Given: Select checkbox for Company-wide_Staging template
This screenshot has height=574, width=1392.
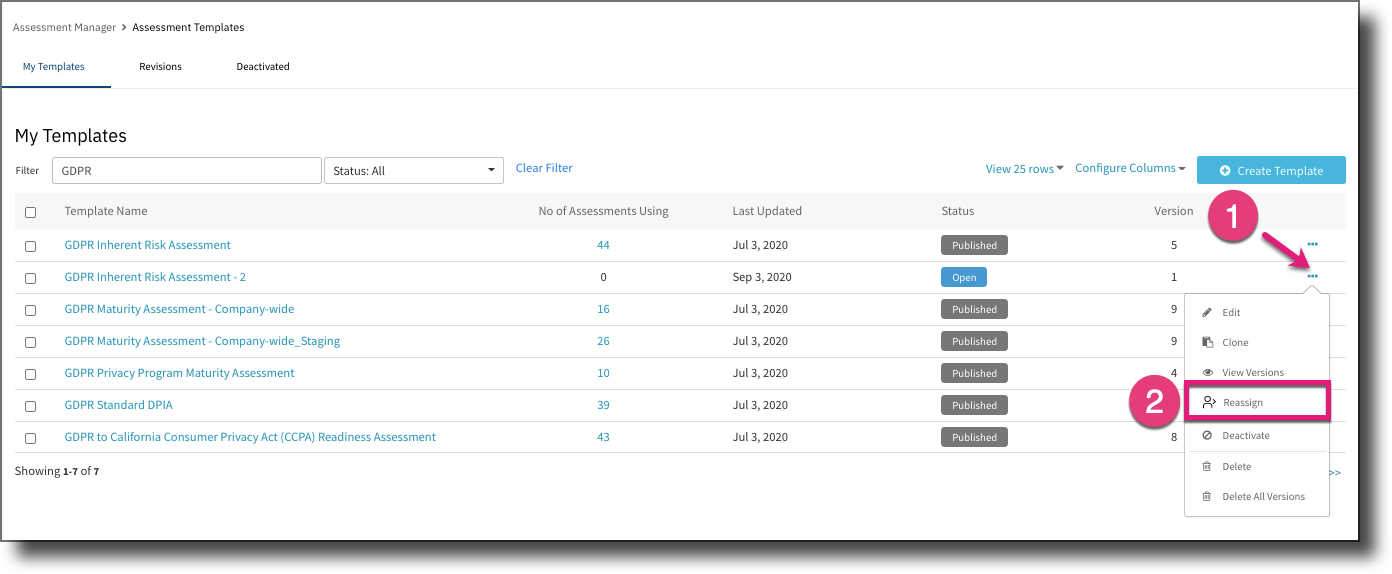Looking at the screenshot, I should [x=30, y=342].
